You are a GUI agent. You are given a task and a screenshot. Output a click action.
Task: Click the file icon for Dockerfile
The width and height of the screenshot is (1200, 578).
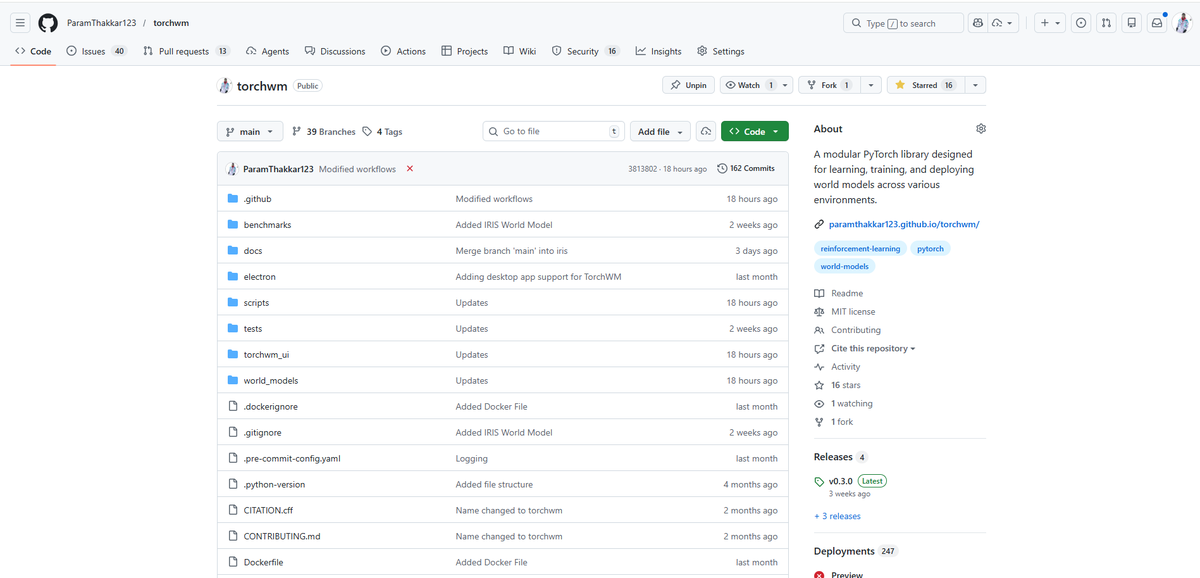click(x=233, y=562)
